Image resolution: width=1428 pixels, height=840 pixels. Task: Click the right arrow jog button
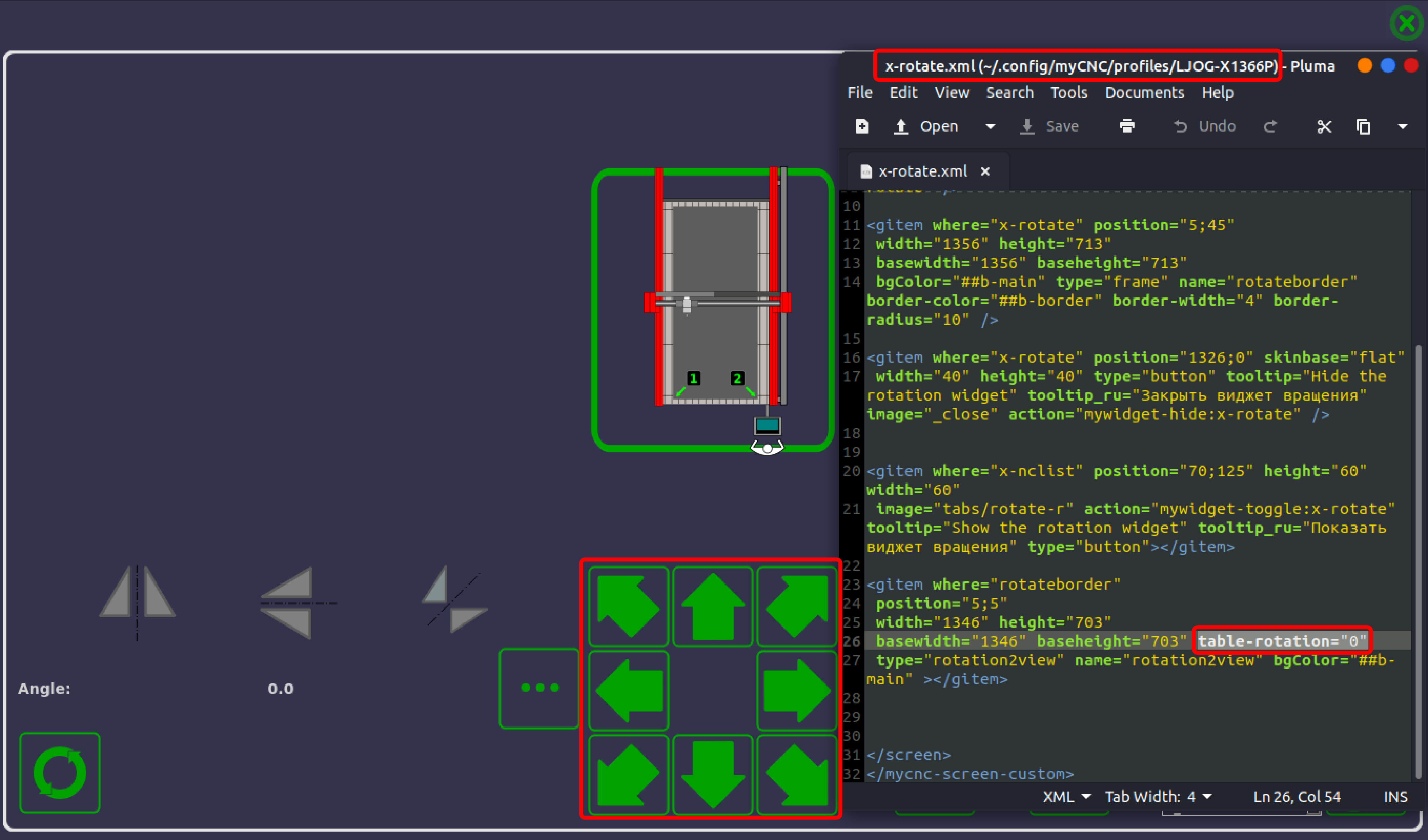click(x=797, y=690)
